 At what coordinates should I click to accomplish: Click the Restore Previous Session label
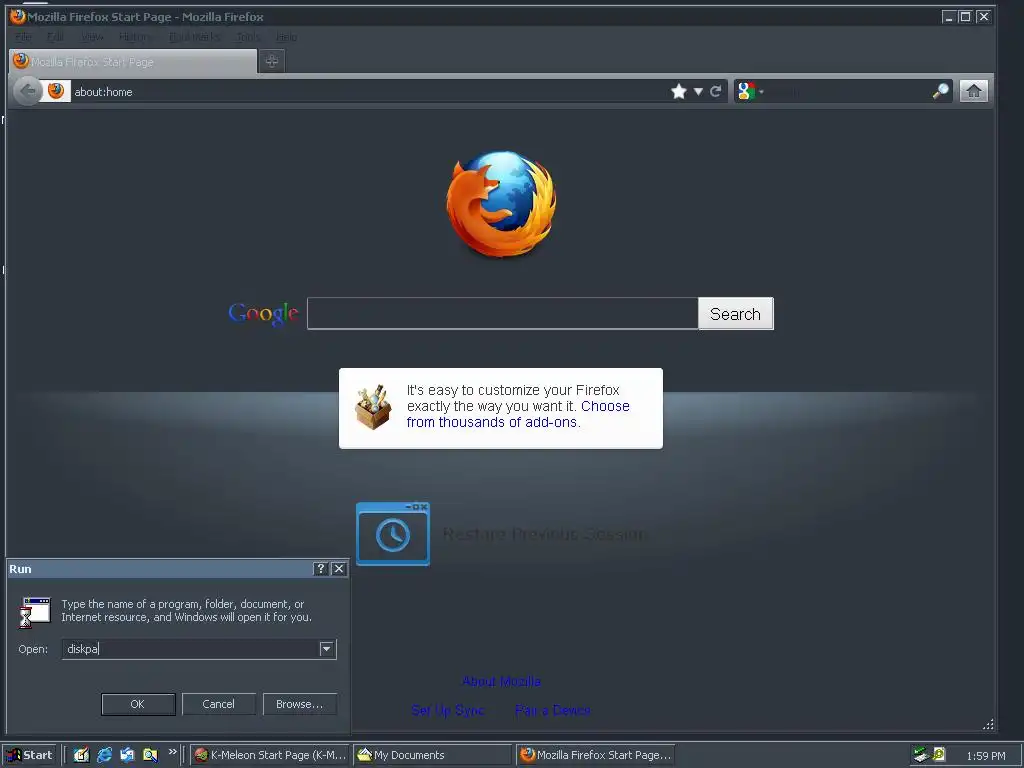tap(544, 534)
